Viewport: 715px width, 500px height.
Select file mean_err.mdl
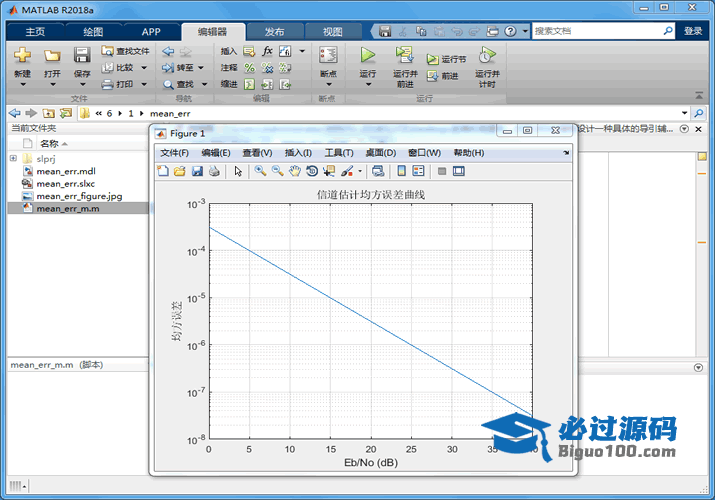click(66, 171)
